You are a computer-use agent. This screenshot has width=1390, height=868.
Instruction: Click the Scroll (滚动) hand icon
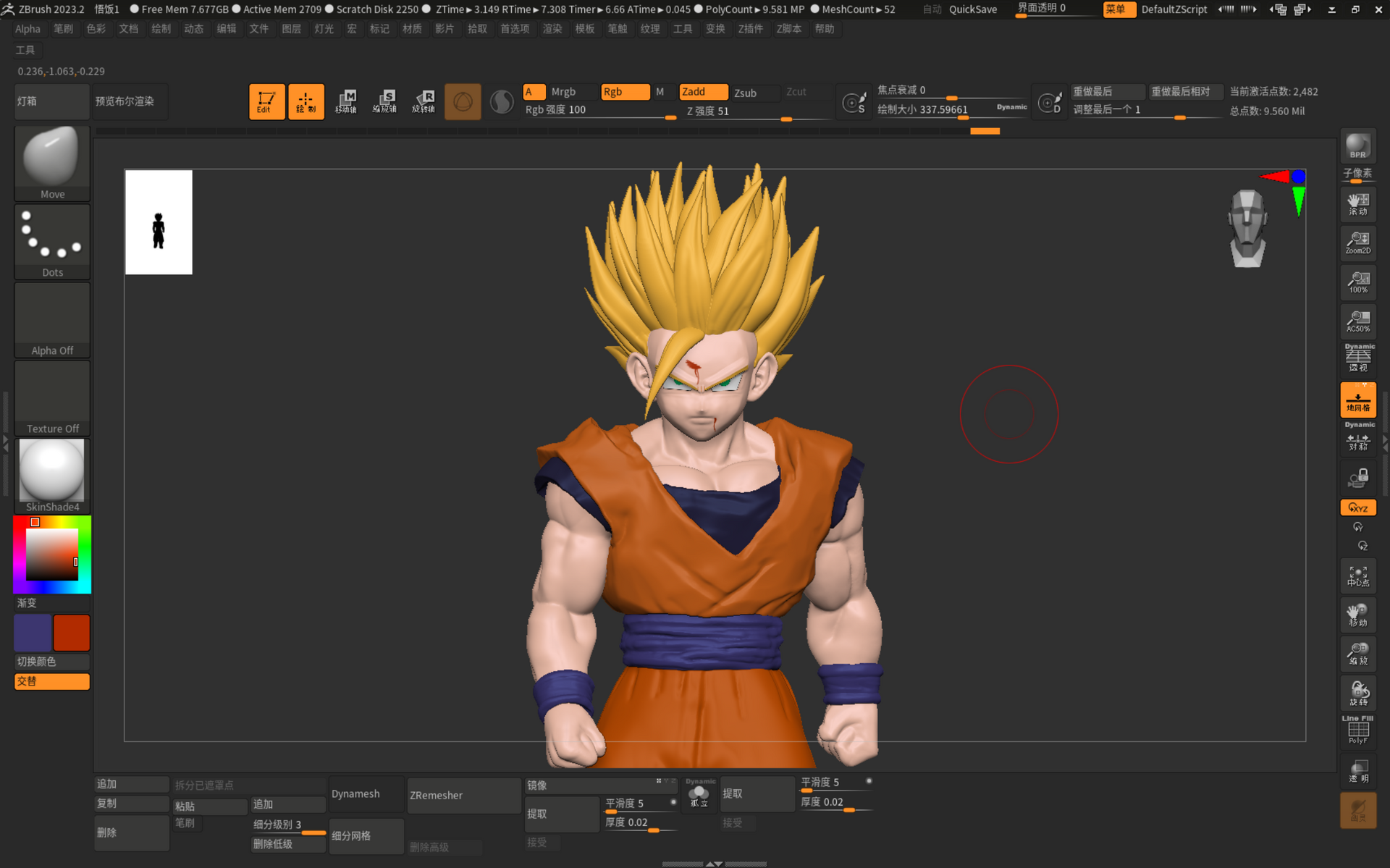(x=1358, y=204)
